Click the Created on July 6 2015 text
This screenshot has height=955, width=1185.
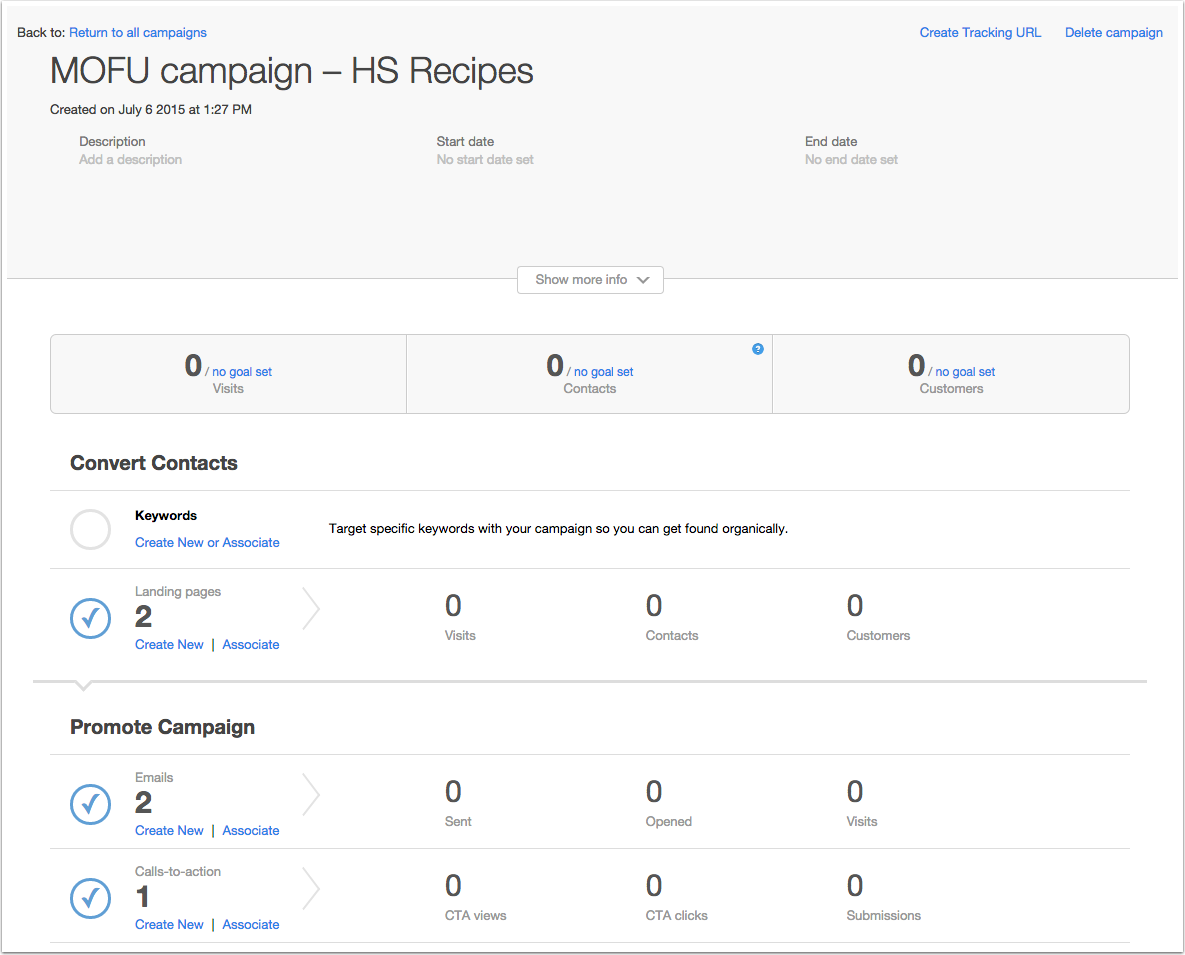click(151, 110)
